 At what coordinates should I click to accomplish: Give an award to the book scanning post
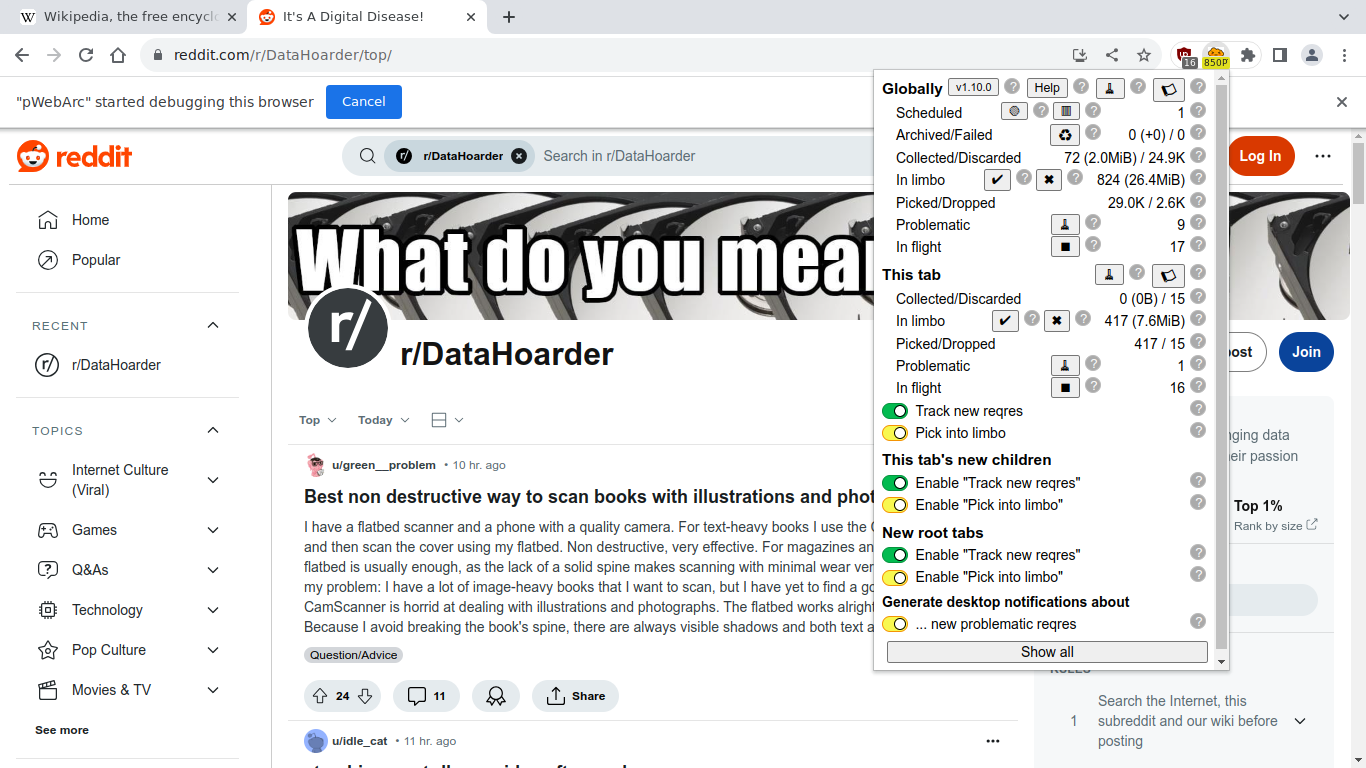[496, 696]
